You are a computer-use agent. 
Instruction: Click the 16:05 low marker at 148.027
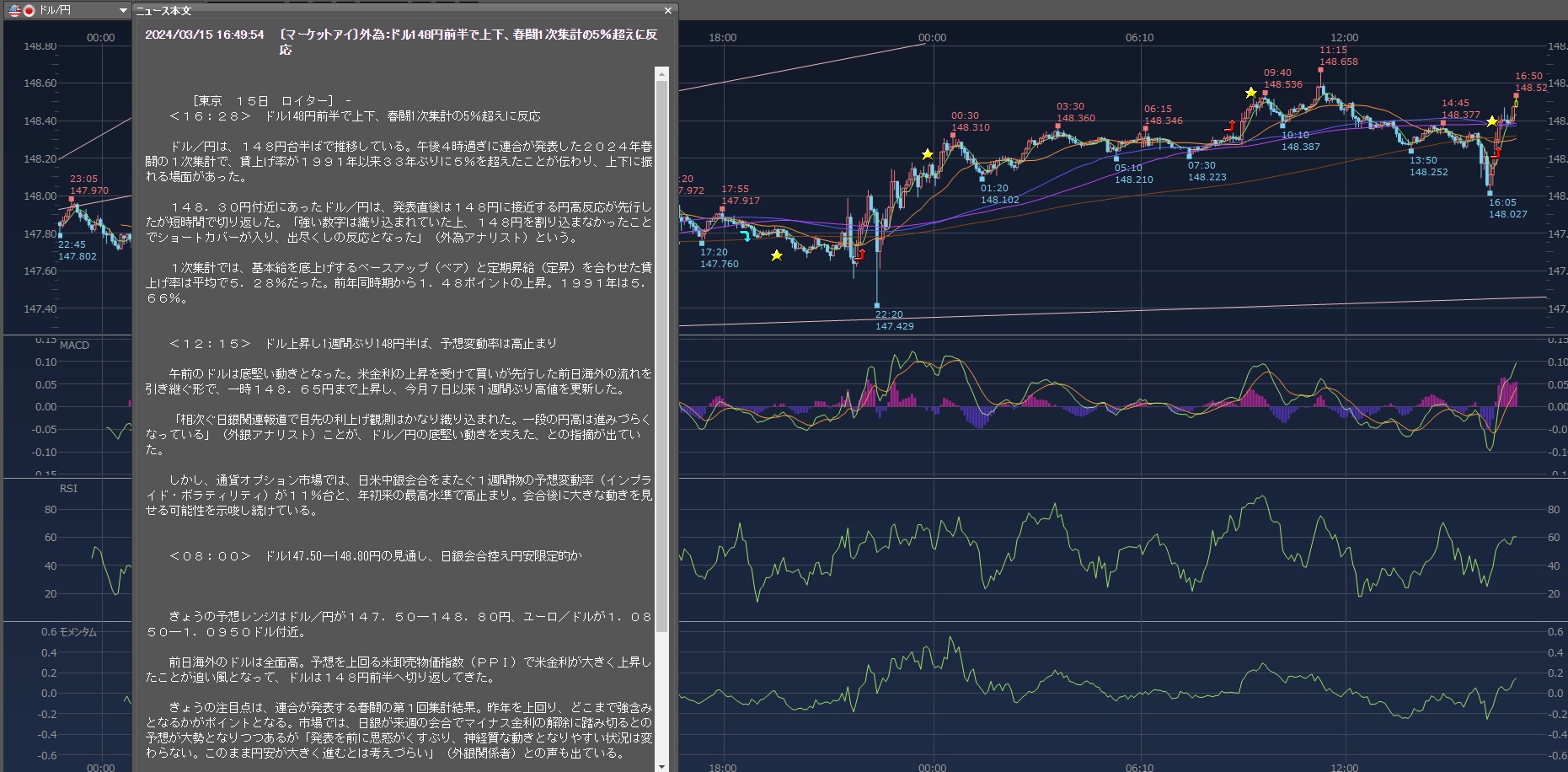point(1490,193)
